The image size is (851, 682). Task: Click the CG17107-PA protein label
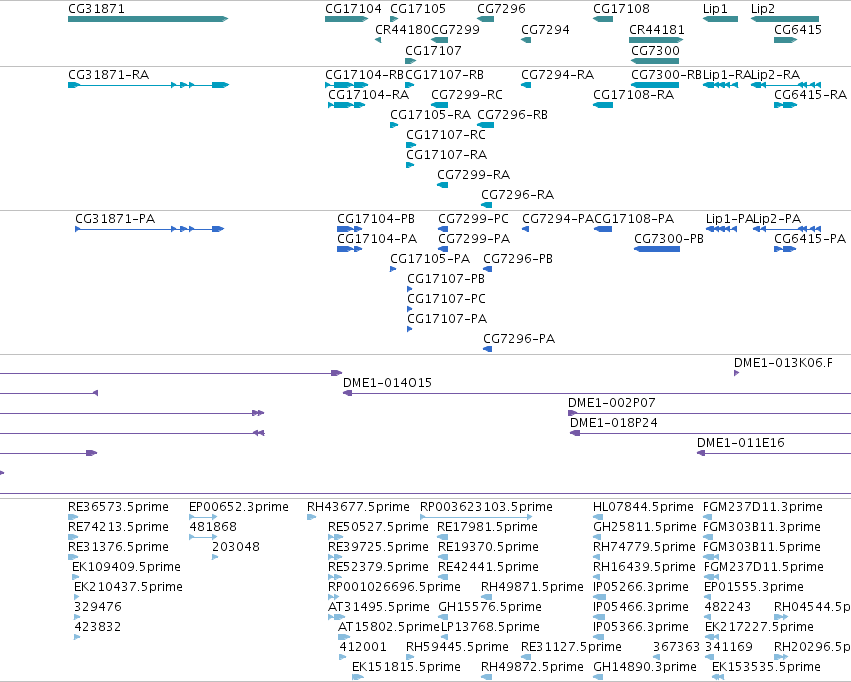click(447, 318)
